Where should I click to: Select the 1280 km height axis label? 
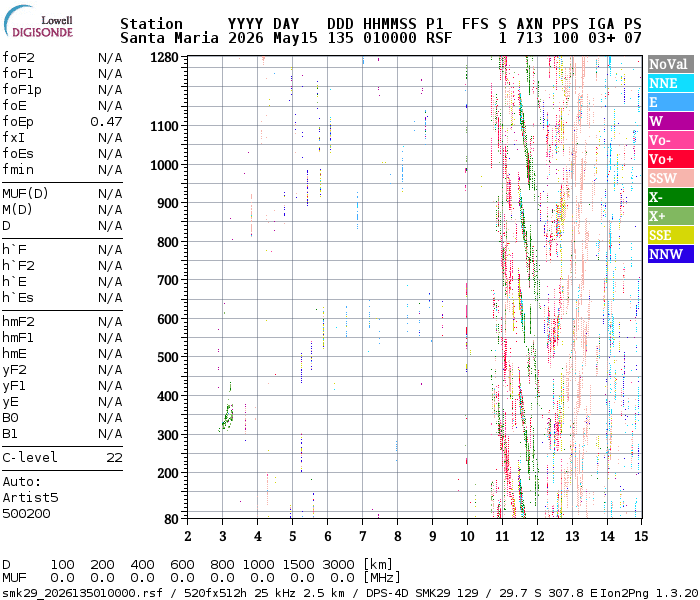[x=164, y=58]
